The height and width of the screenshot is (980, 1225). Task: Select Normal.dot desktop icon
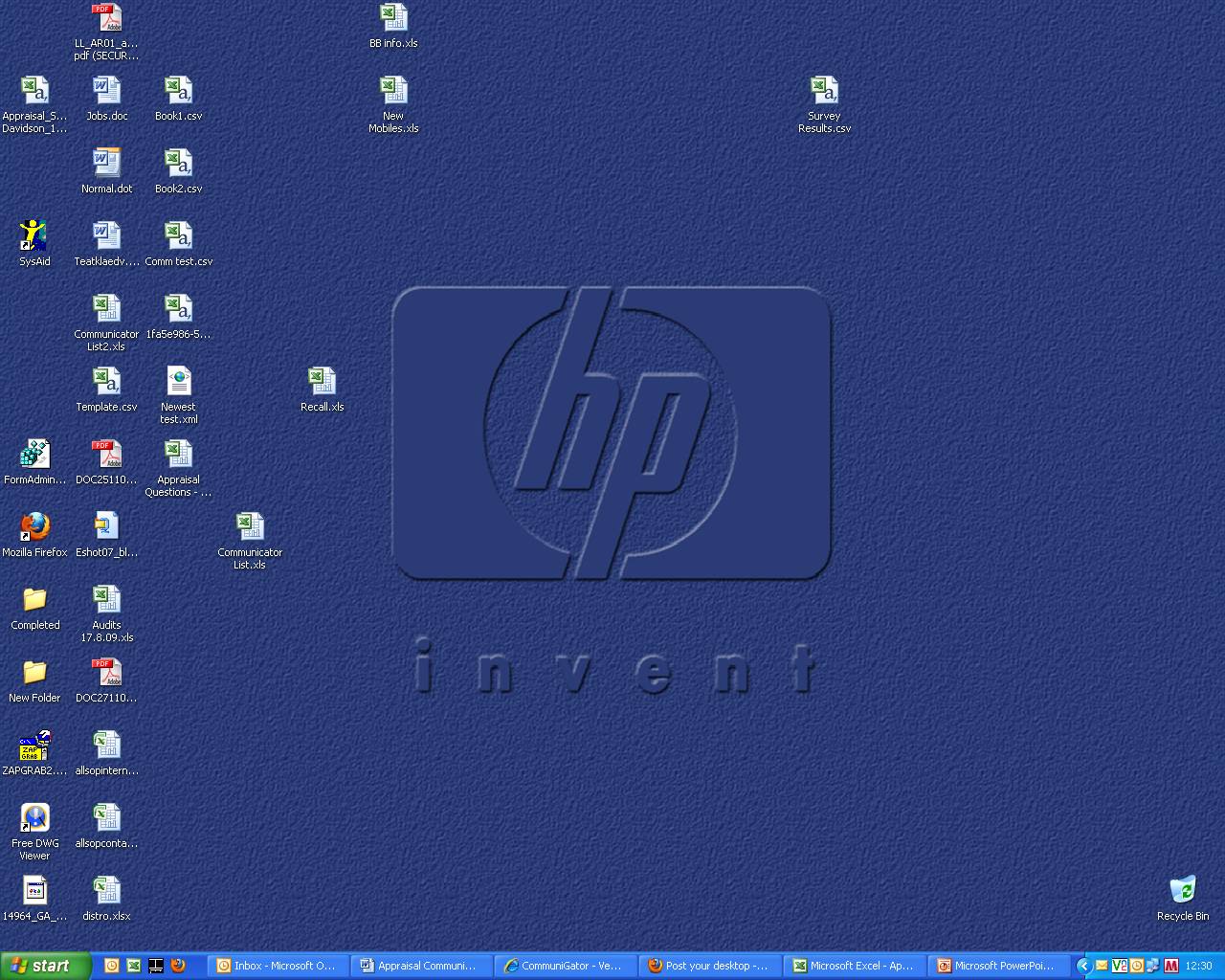point(107,171)
